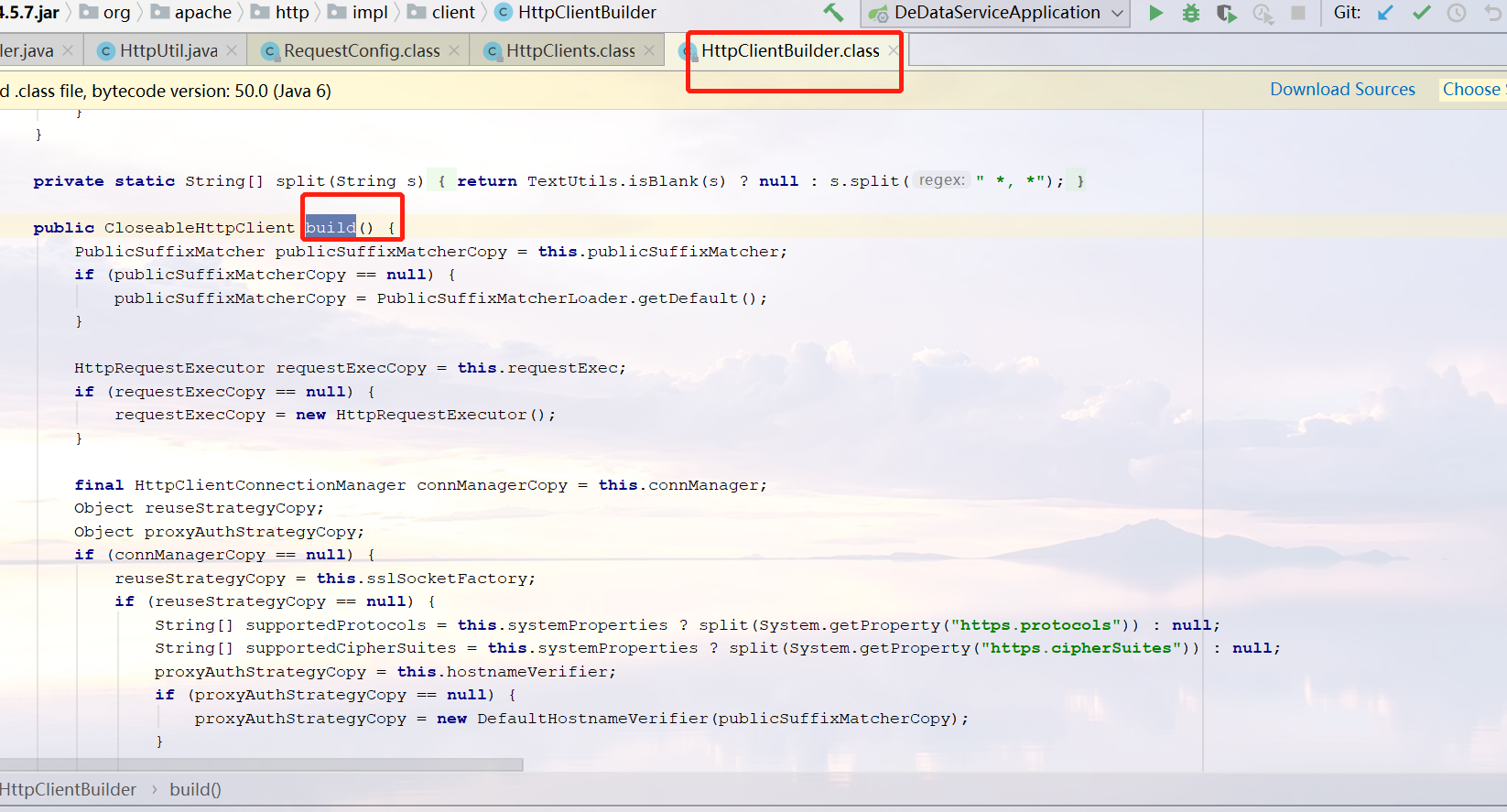Close the HttpClientBuilder.class tab
Screen dimensions: 1507x812
894,51
